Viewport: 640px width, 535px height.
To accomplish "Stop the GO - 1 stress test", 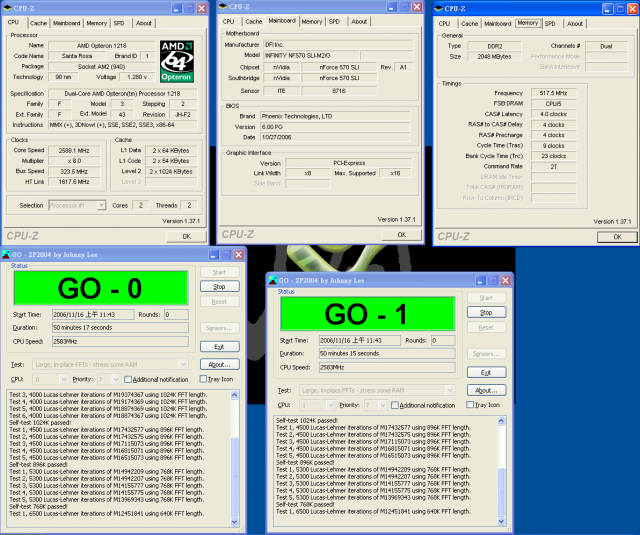I will [487, 312].
